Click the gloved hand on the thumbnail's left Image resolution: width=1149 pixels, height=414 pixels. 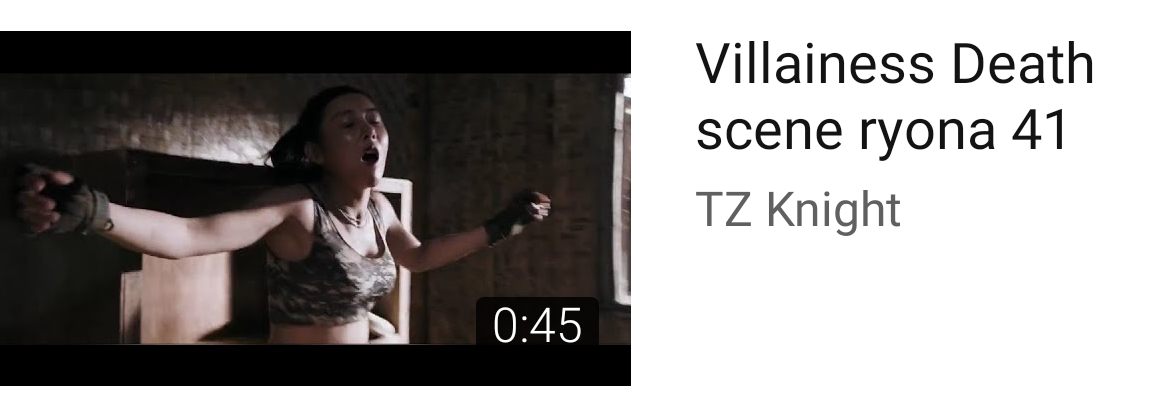[x=62, y=200]
